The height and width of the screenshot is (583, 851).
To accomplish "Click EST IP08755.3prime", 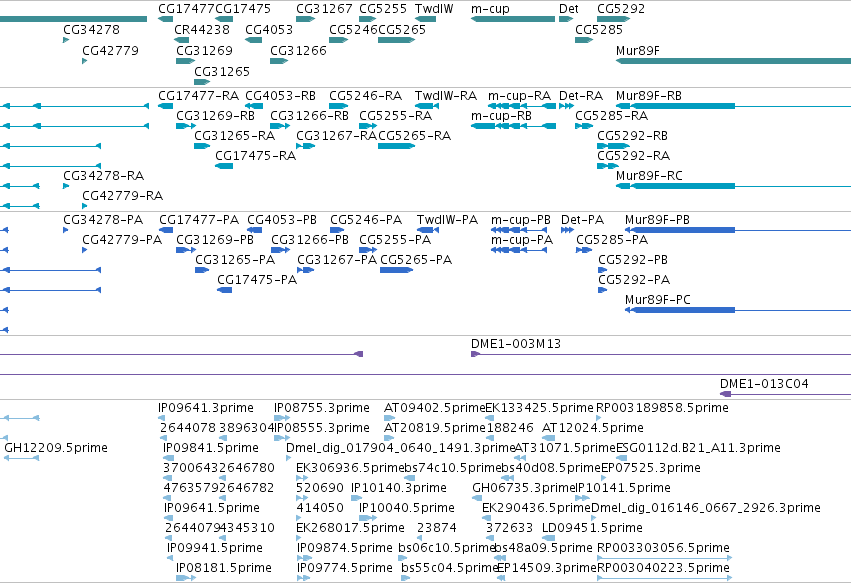I will coord(321,408).
